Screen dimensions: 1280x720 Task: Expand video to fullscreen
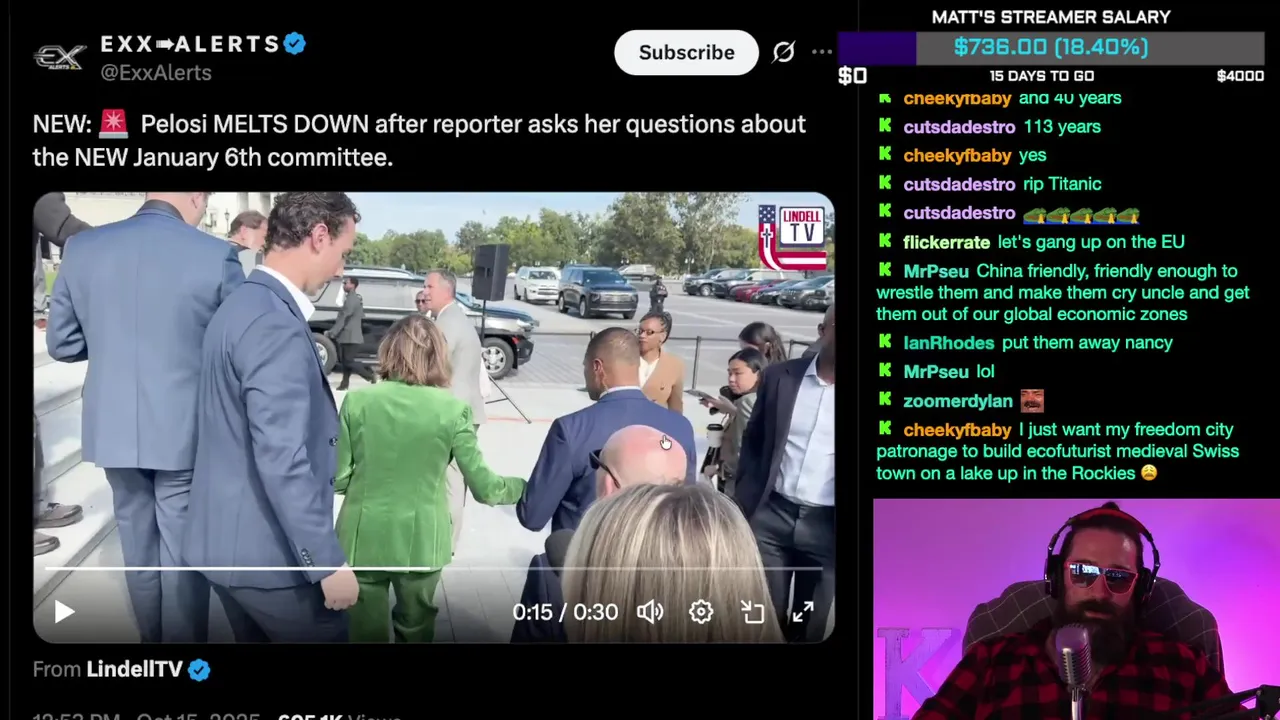click(x=803, y=612)
